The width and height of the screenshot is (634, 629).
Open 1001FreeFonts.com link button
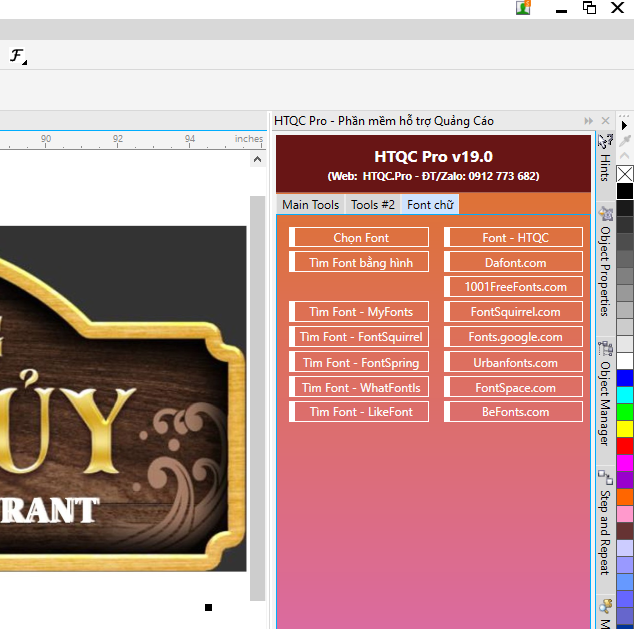[514, 287]
